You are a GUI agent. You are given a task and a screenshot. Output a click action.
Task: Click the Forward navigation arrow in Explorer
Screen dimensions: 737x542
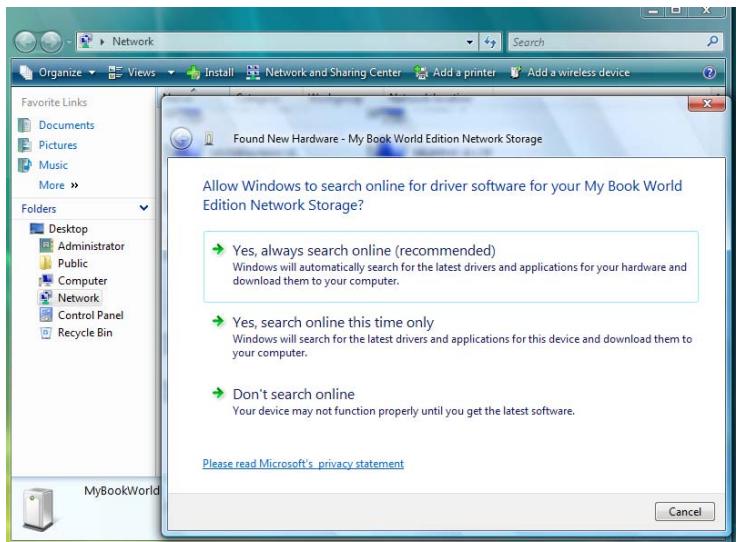[x=51, y=42]
